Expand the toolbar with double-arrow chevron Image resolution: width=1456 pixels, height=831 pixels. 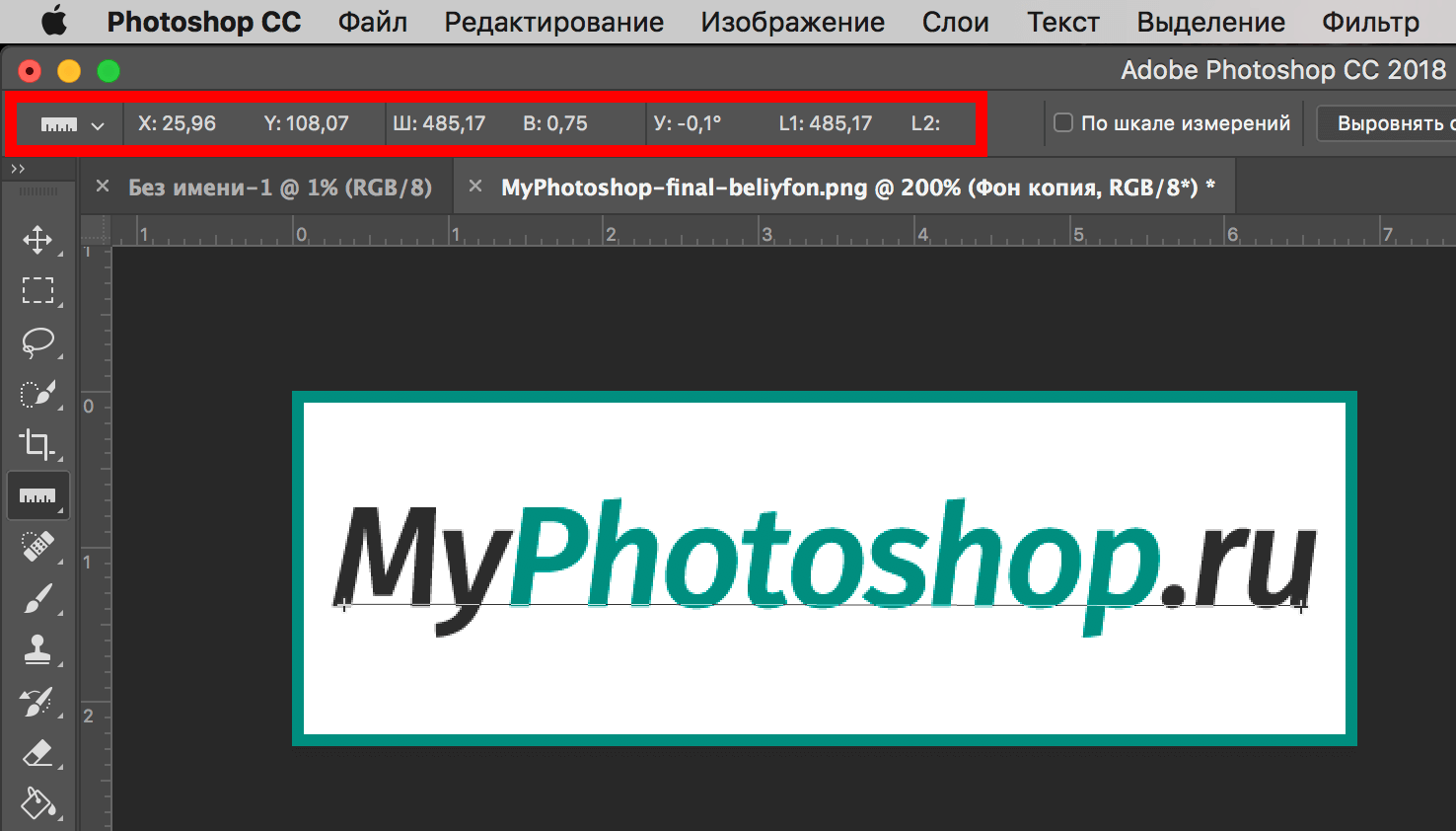pyautogui.click(x=18, y=170)
